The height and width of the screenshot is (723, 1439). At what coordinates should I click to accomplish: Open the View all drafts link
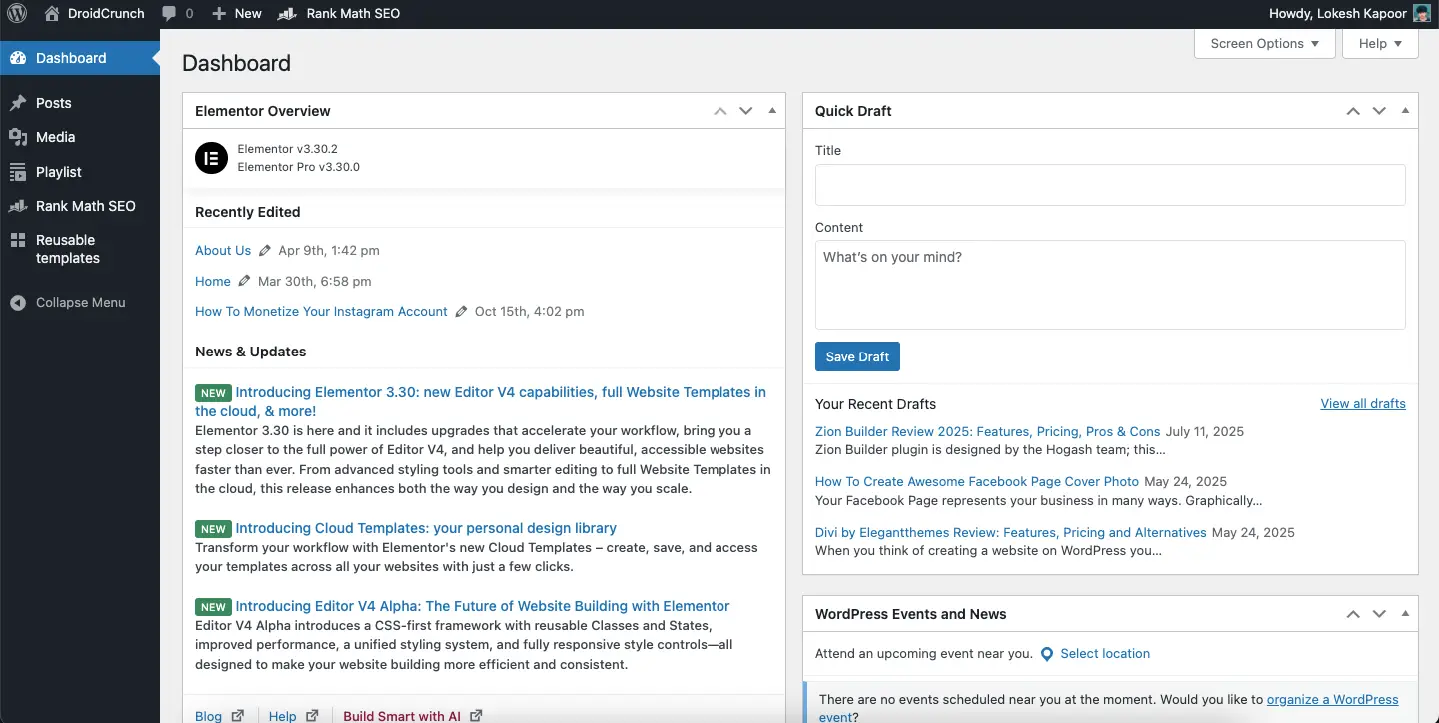[1363, 404]
